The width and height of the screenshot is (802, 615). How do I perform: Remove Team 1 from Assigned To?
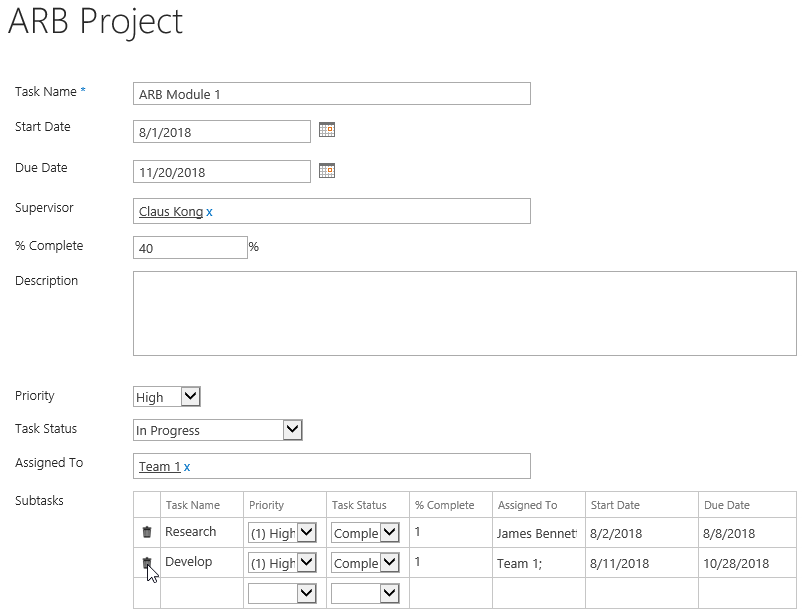(187, 467)
